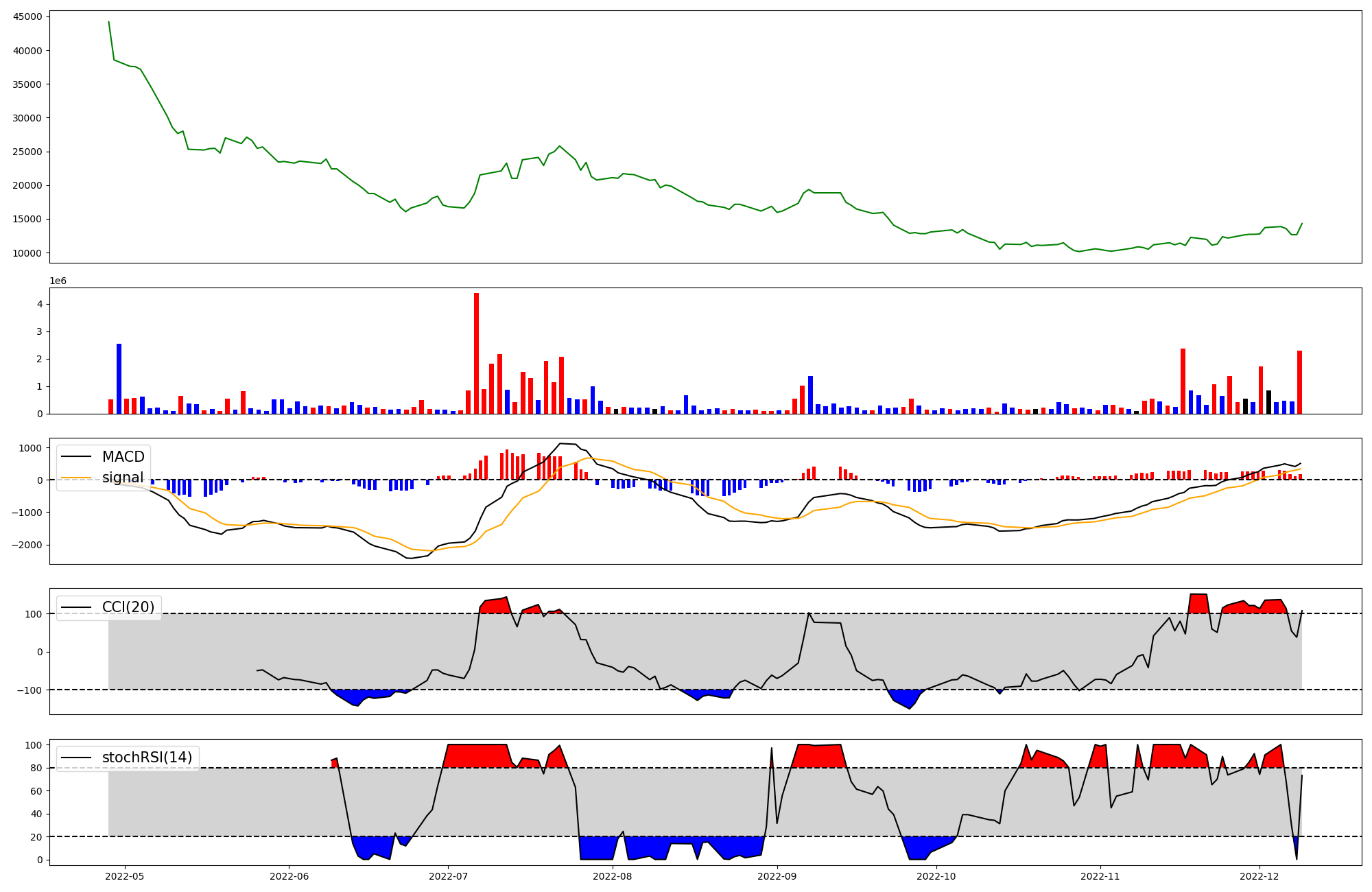Click the 2022-11 x-axis date label
Screen dimensions: 1372x892
tap(1100, 876)
